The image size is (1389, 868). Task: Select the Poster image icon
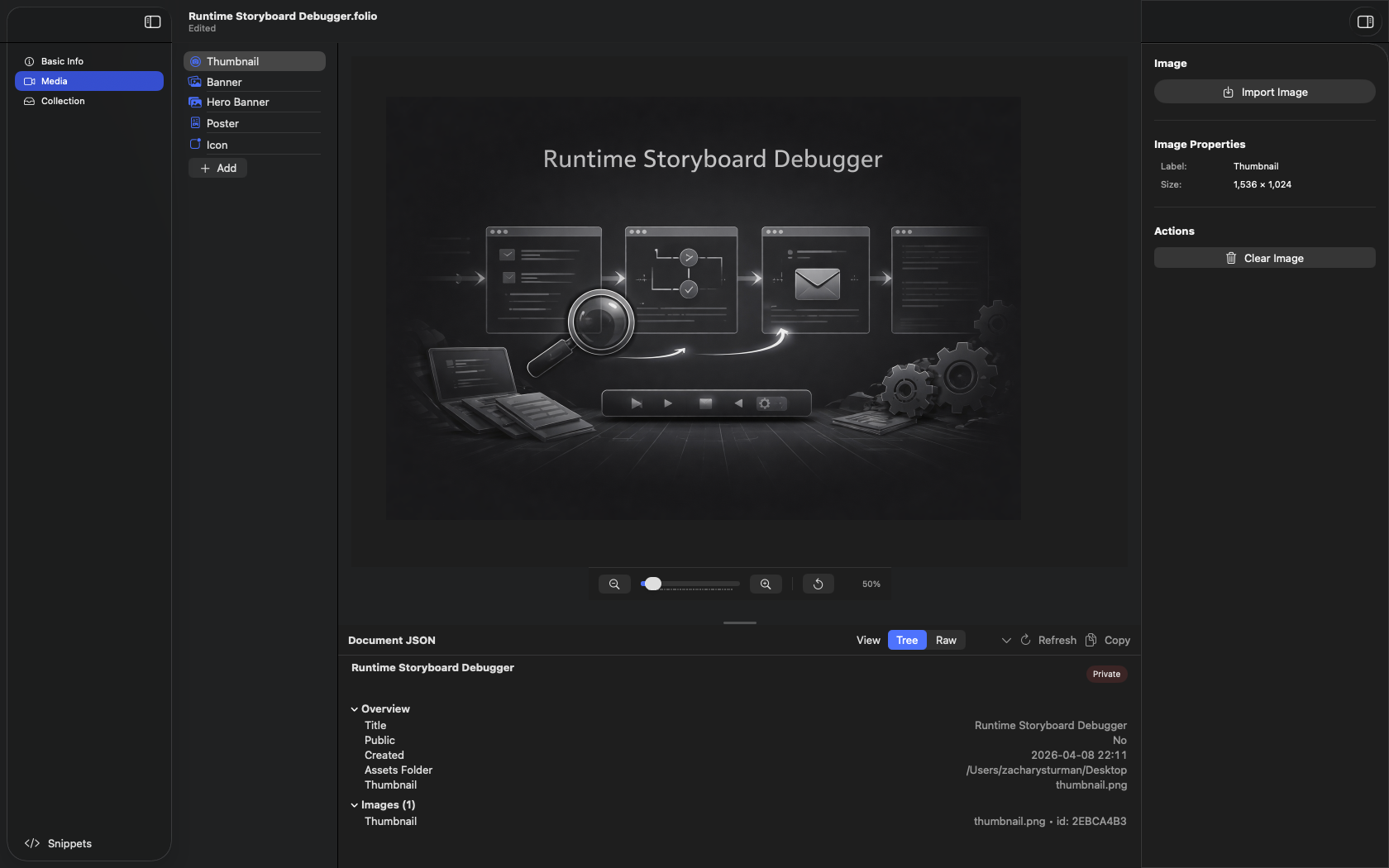point(195,123)
